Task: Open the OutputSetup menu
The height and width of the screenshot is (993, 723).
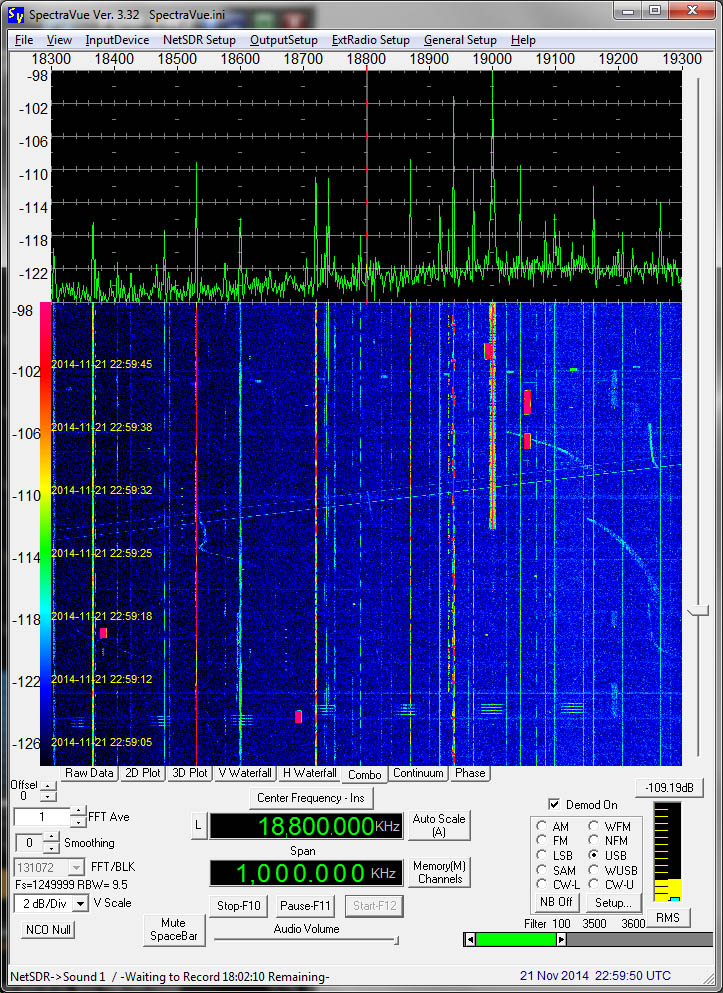Action: [284, 40]
